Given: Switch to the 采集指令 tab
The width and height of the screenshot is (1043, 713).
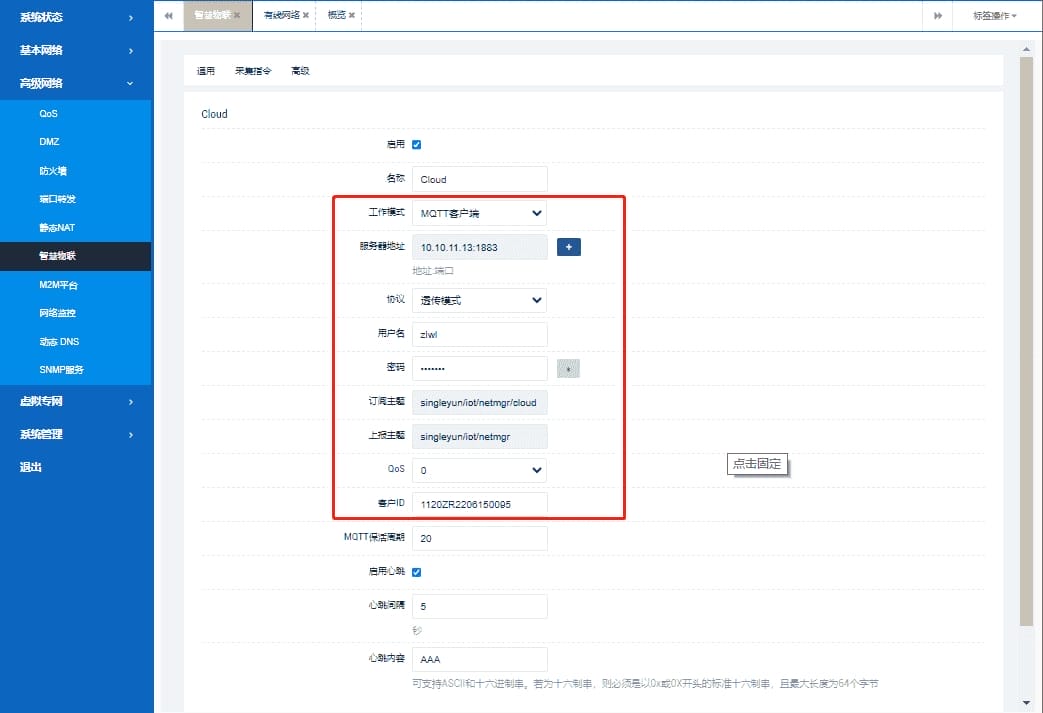Looking at the screenshot, I should pyautogui.click(x=255, y=70).
